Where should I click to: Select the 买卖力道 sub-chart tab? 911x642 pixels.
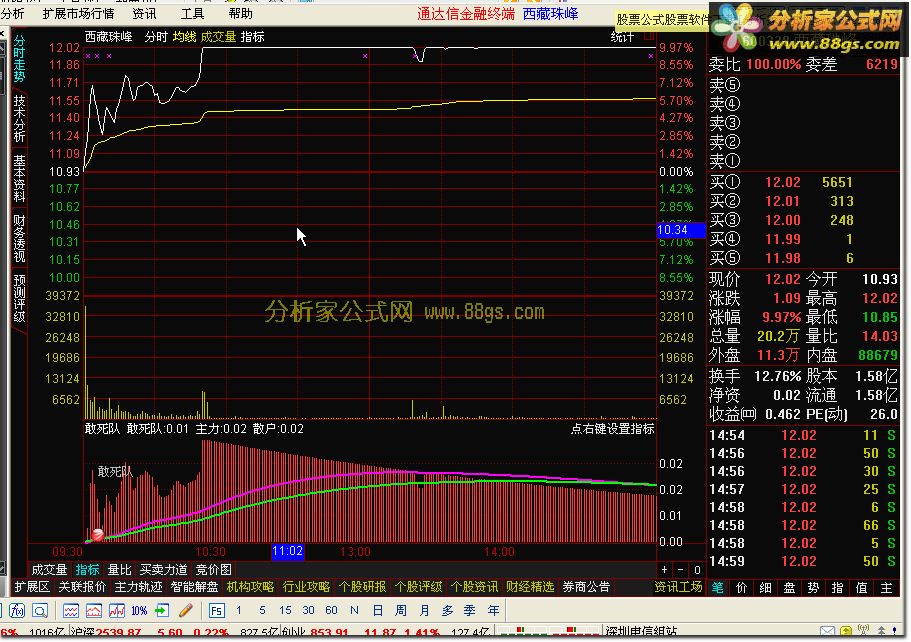pos(163,570)
